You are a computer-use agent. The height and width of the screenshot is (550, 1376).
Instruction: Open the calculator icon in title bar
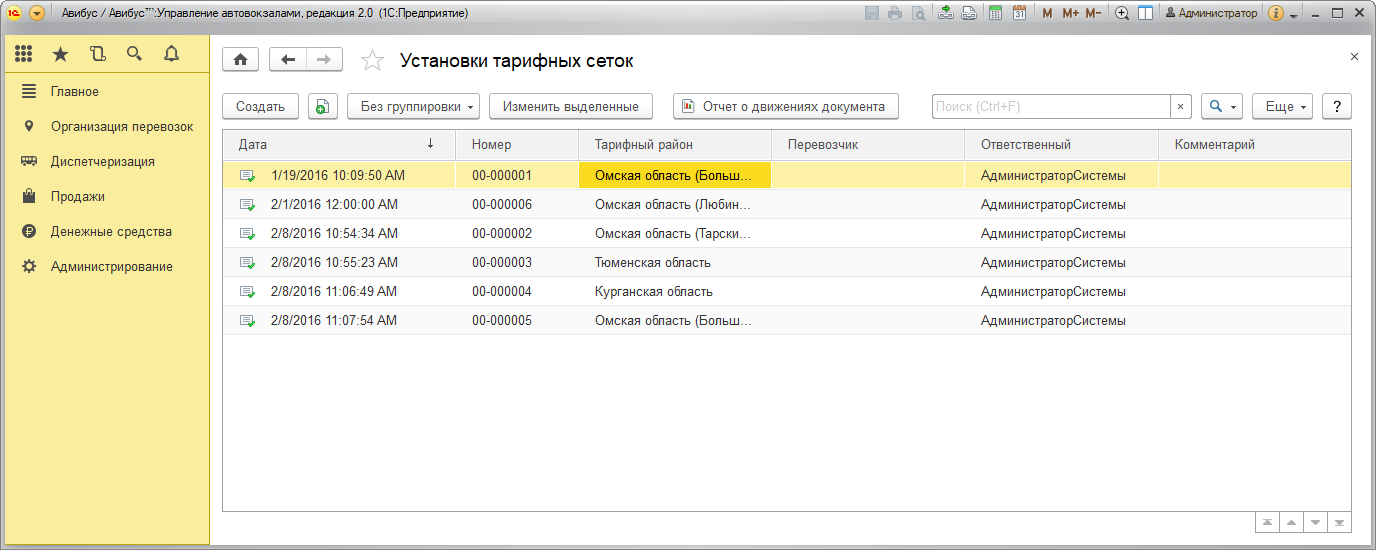(995, 13)
